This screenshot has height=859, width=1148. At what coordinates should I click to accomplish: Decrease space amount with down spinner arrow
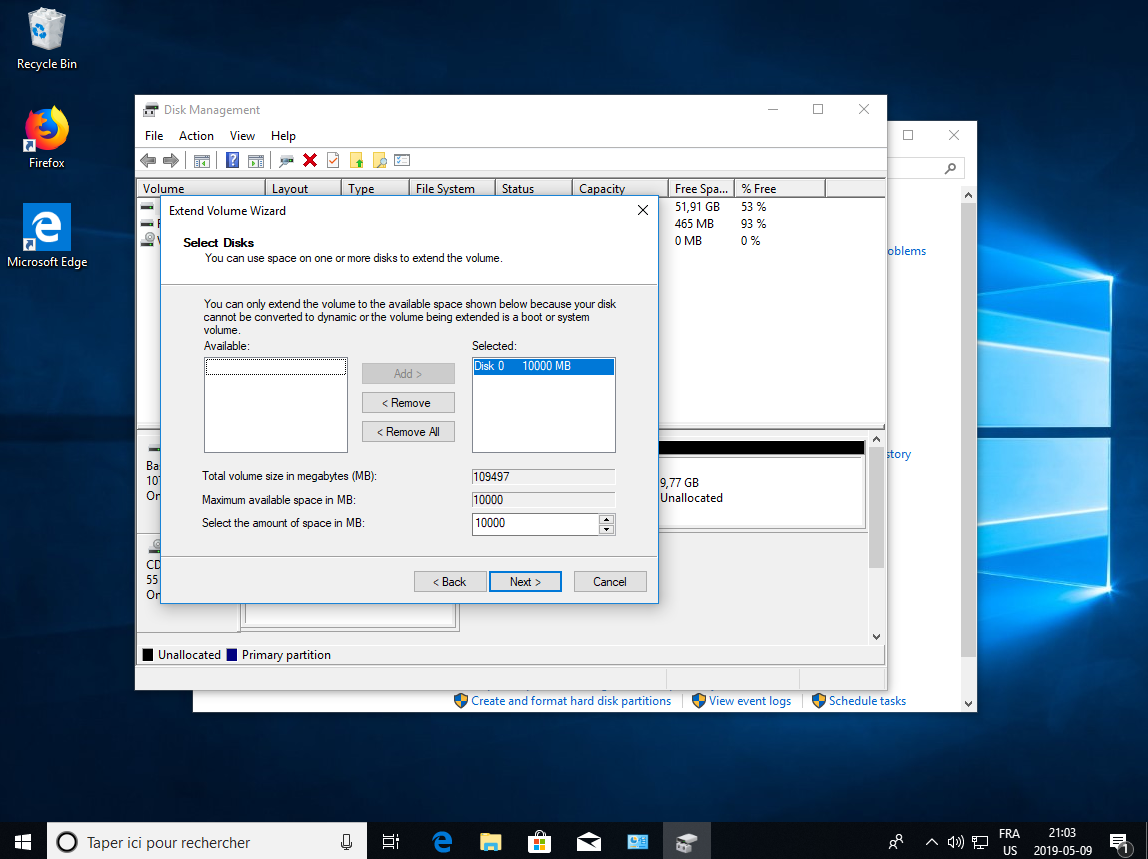(x=606, y=529)
